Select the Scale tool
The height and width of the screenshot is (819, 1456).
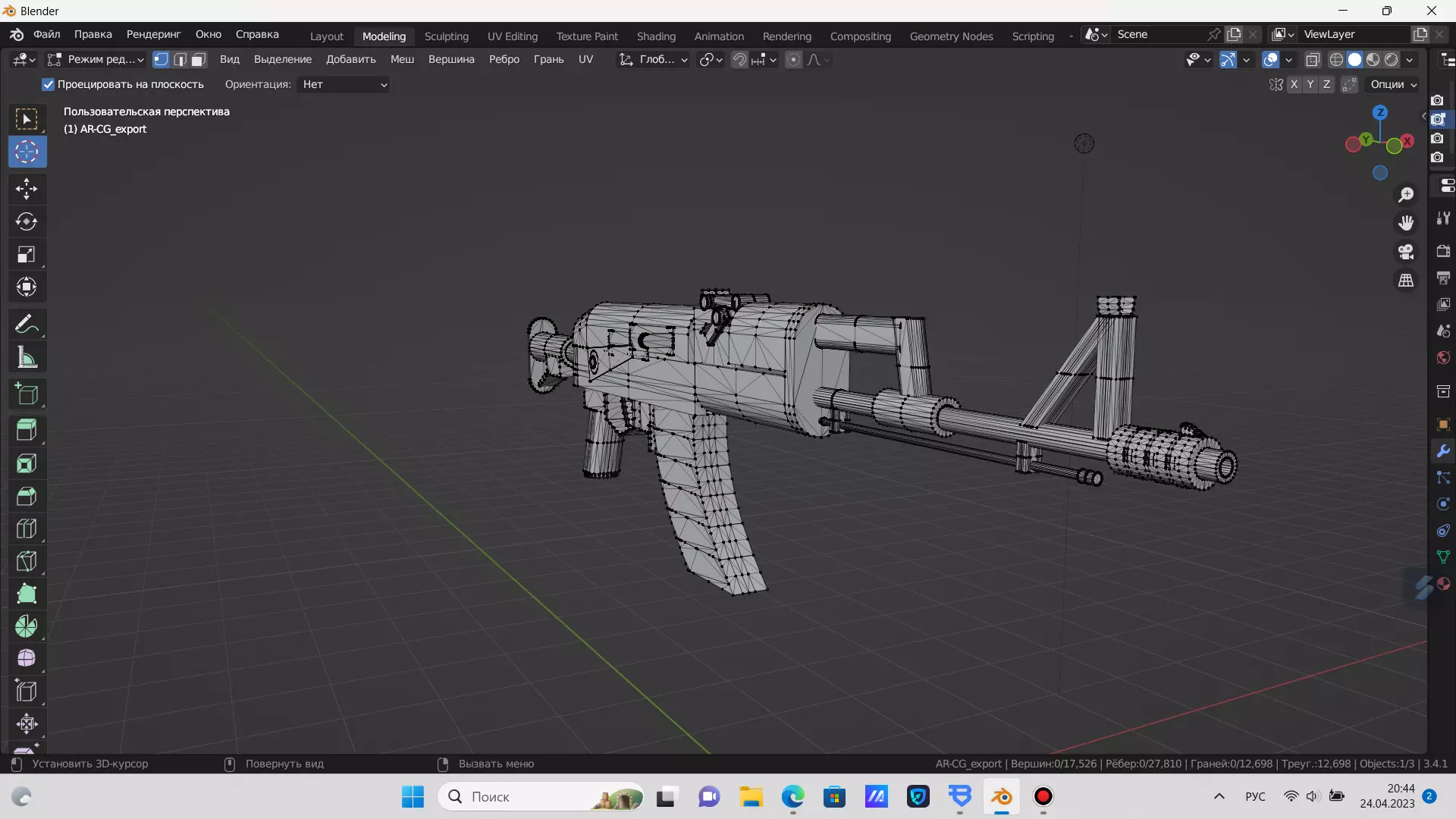pyautogui.click(x=27, y=254)
